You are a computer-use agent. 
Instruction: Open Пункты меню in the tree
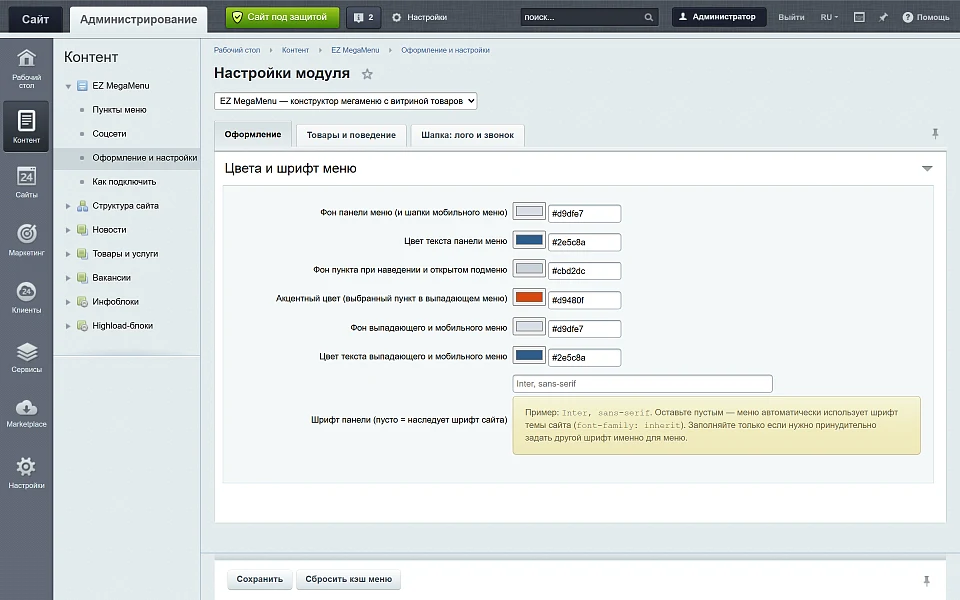[x=119, y=110]
